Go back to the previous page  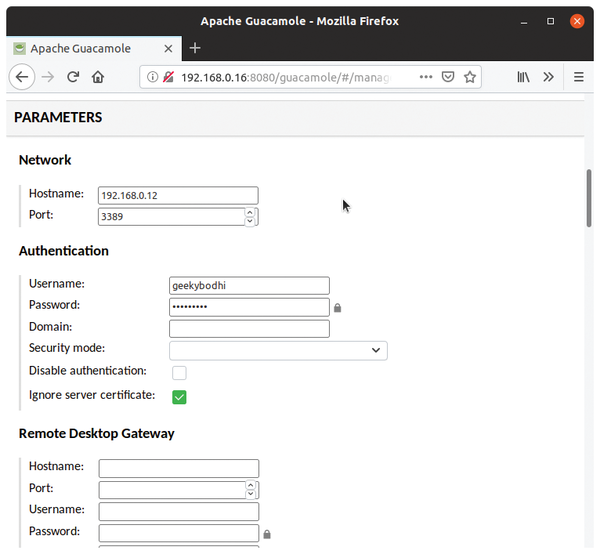(x=22, y=77)
